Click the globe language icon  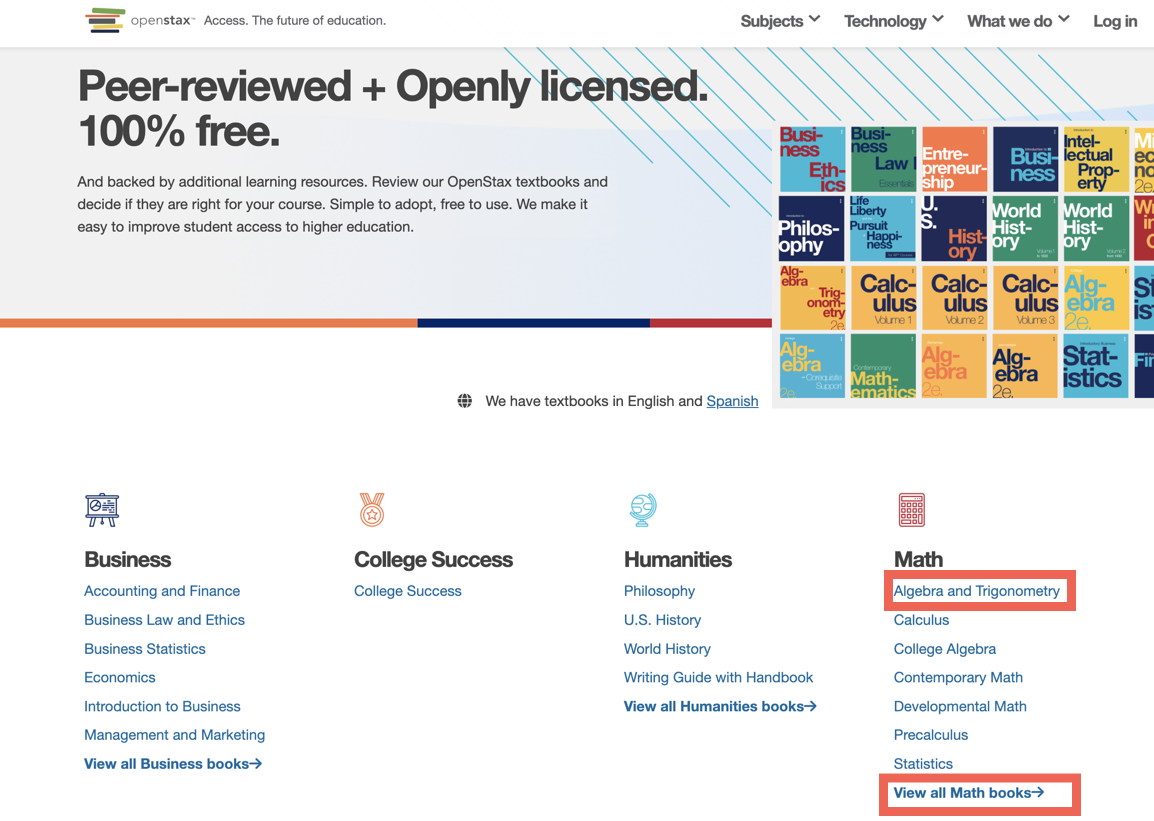tap(464, 401)
